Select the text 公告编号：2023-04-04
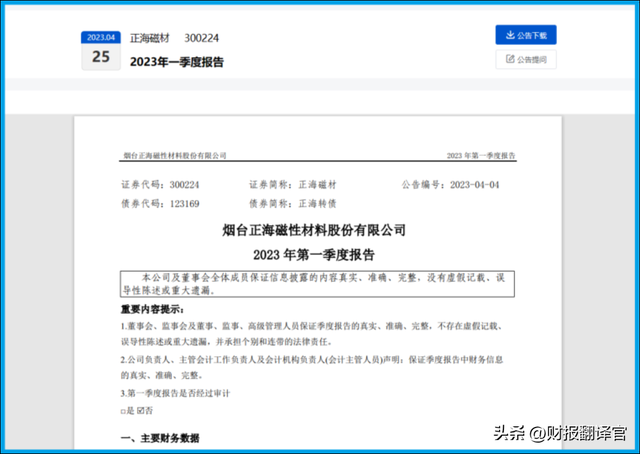This screenshot has height=454, width=640. [x=450, y=185]
